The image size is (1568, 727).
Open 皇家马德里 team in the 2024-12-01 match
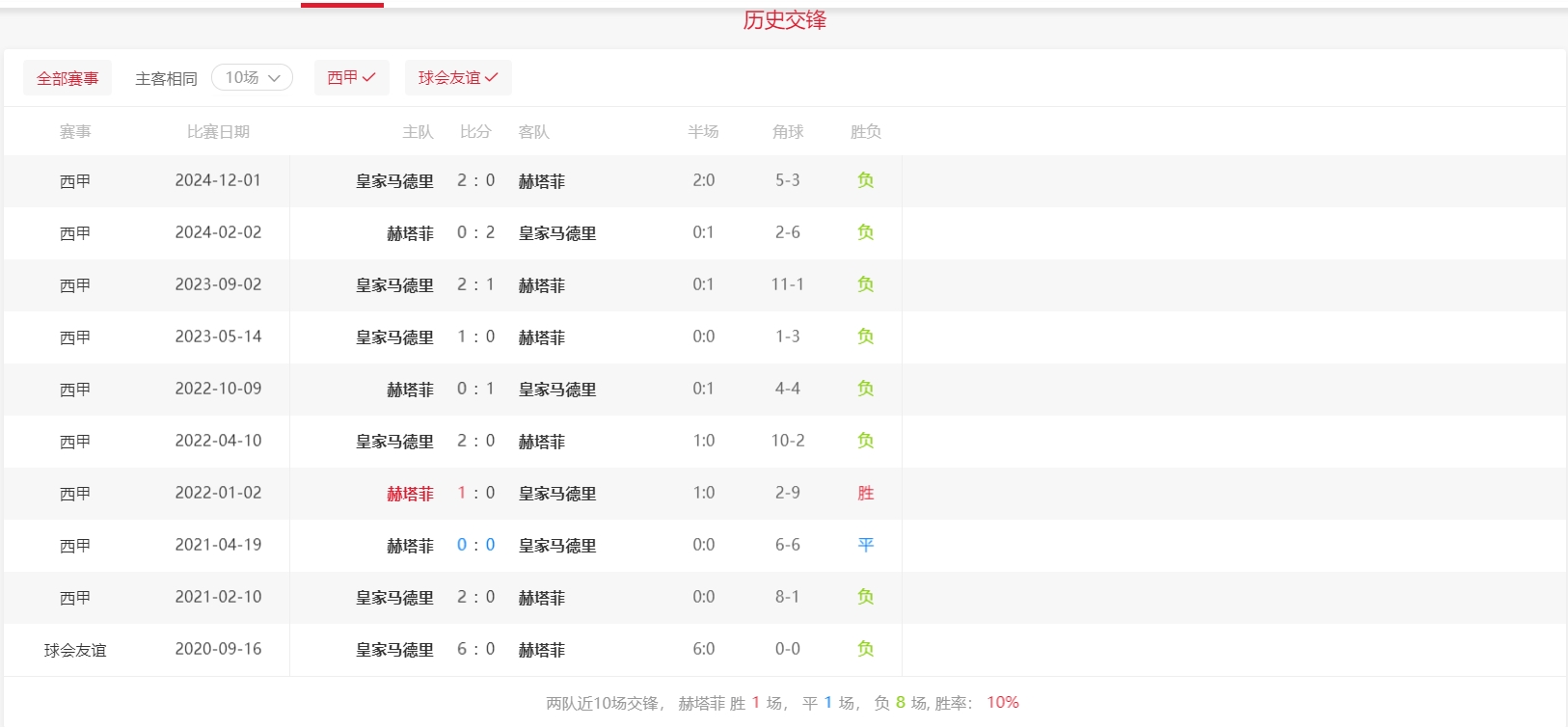pyautogui.click(x=394, y=181)
